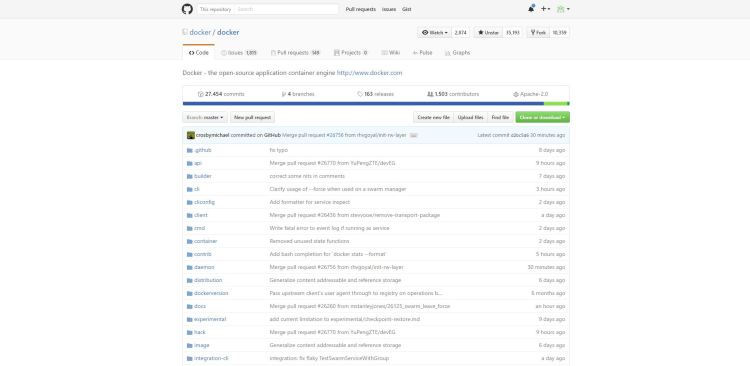Open Pull requests in top navigation
This screenshot has height=366, width=750.
pos(361,9)
